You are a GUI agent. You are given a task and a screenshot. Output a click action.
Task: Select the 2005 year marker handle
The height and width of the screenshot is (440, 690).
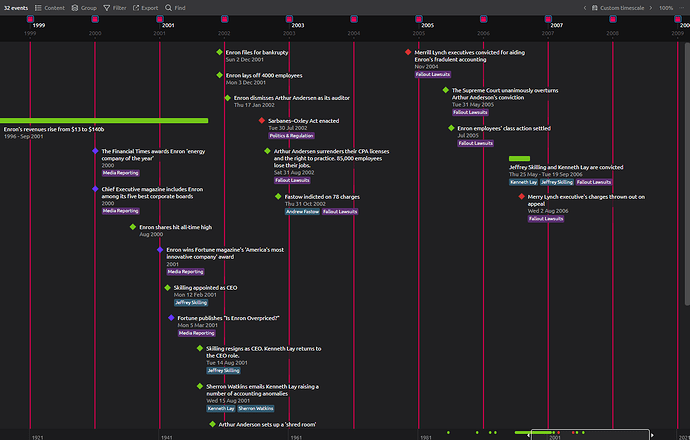[418, 19]
